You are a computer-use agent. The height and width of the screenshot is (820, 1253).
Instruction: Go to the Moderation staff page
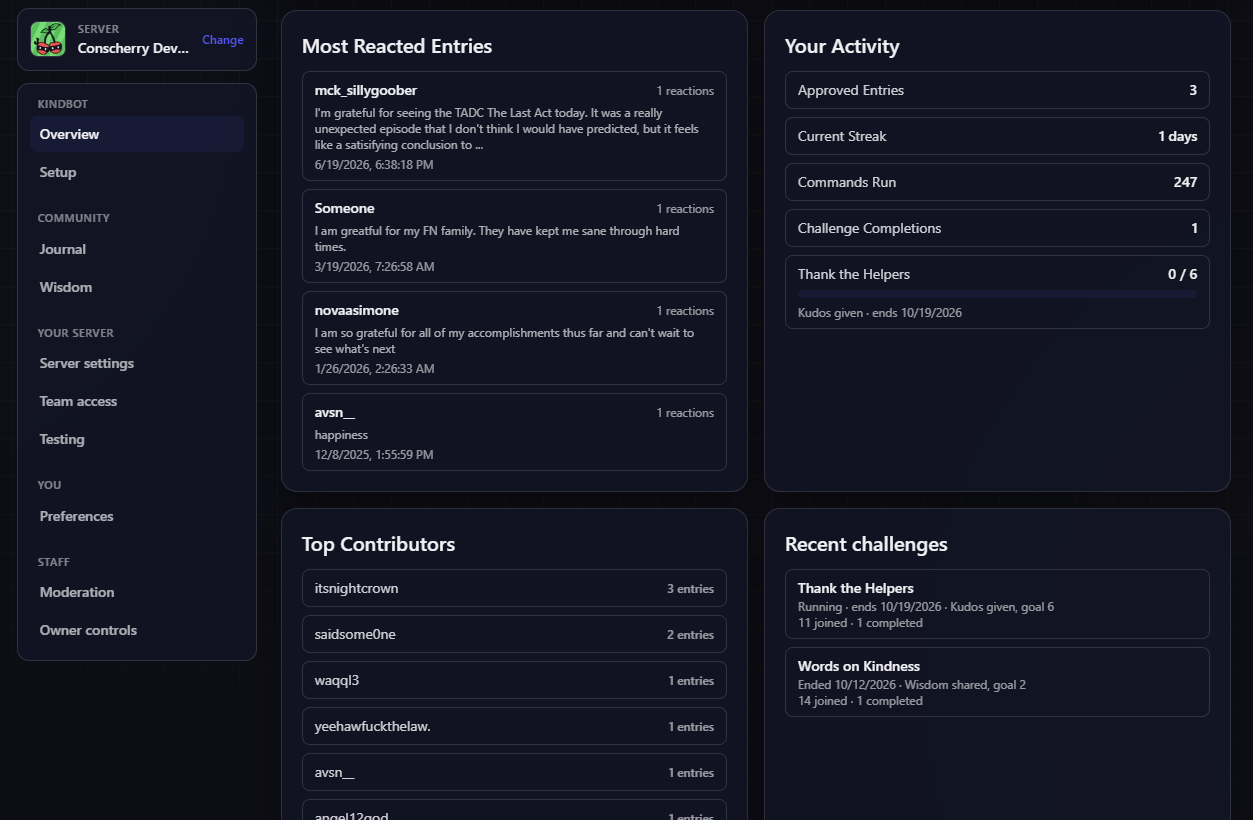click(137, 592)
